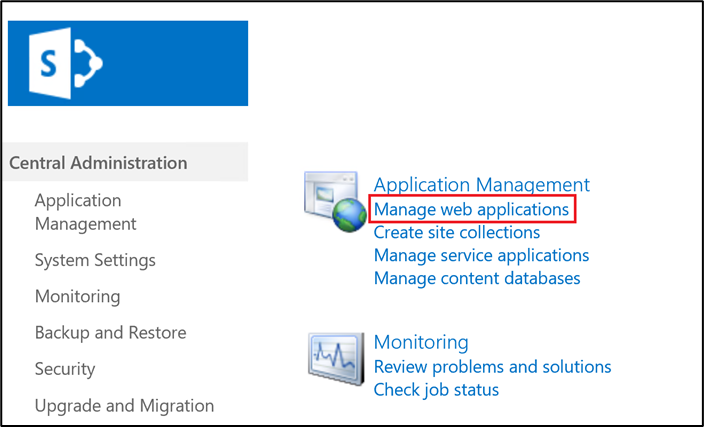Screen dimensions: 704x427
Task: Open Backup and Restore in the sidebar
Action: [x=110, y=333]
